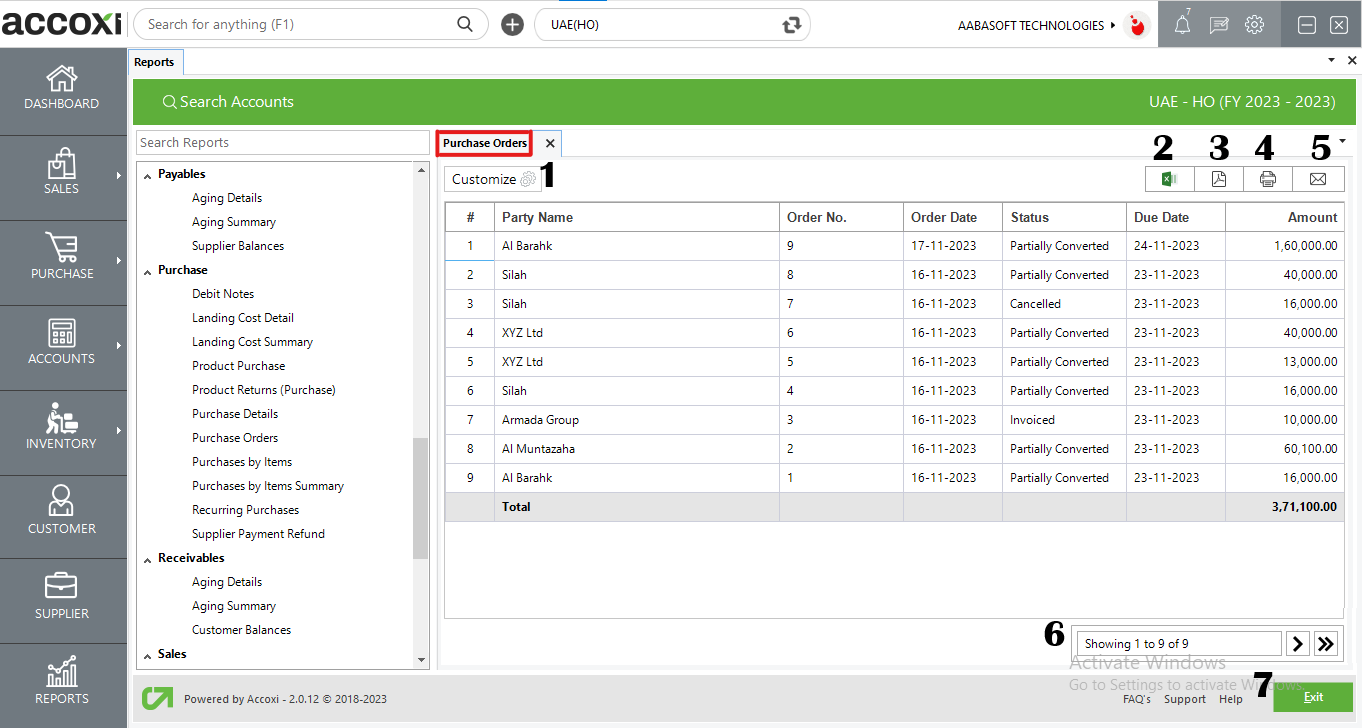Select the Purchase Orders tab
This screenshot has height=728, width=1362.
(485, 143)
